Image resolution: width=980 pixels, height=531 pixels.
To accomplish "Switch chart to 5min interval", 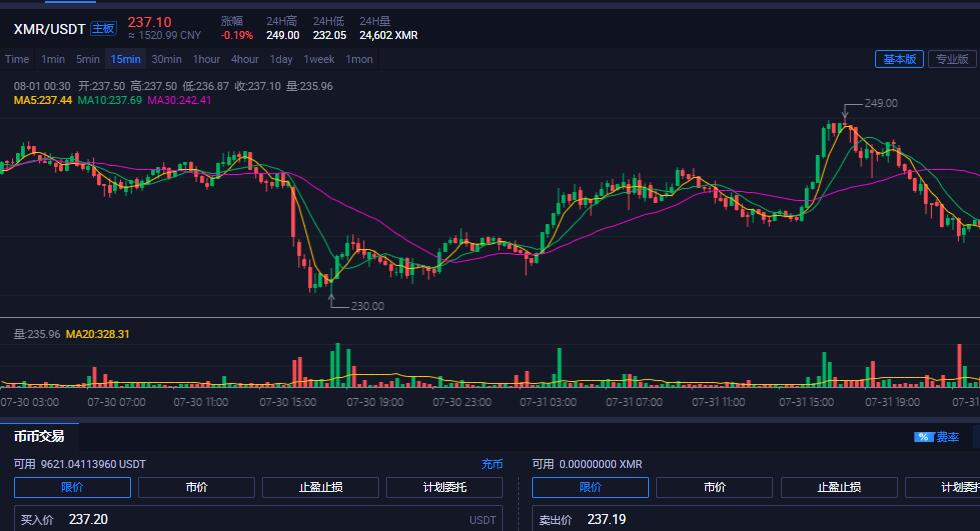I will (x=88, y=59).
